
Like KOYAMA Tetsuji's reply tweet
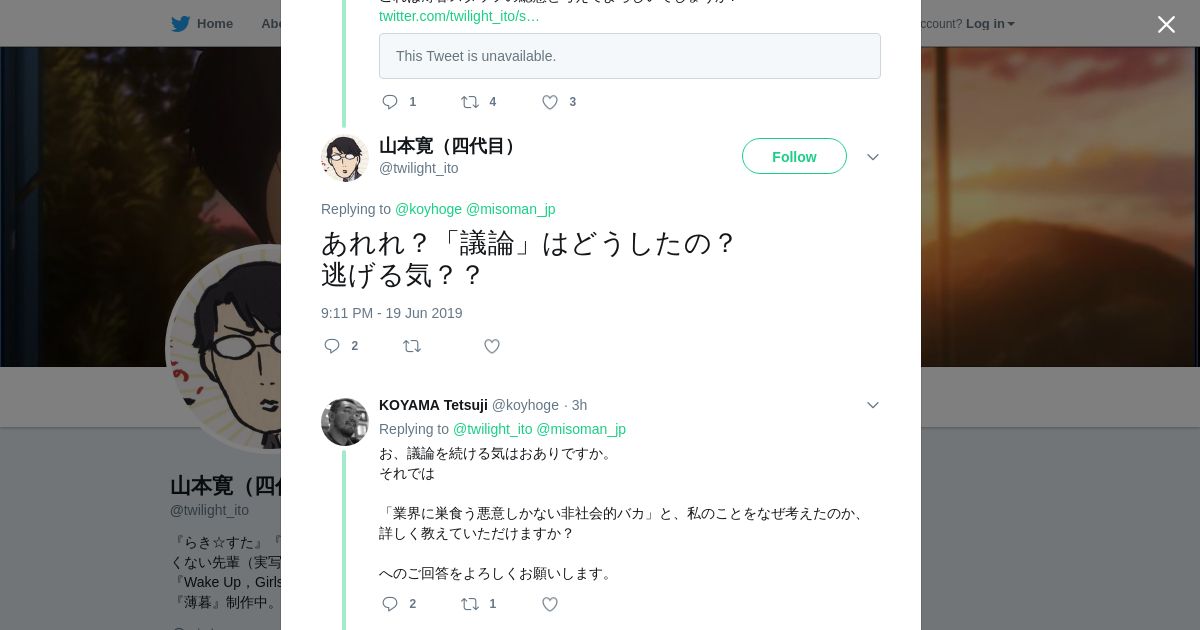click(x=550, y=604)
